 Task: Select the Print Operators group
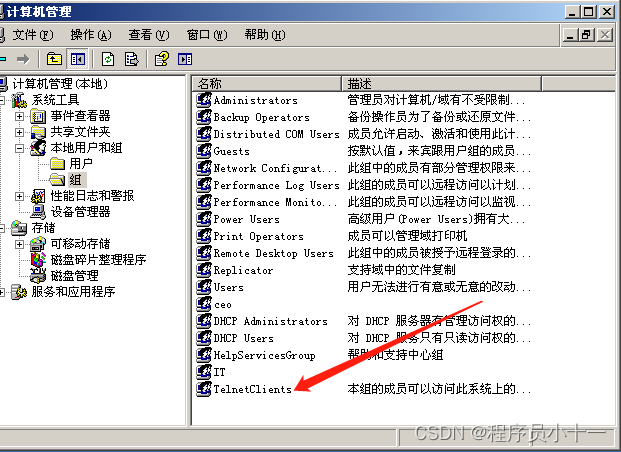(259, 236)
